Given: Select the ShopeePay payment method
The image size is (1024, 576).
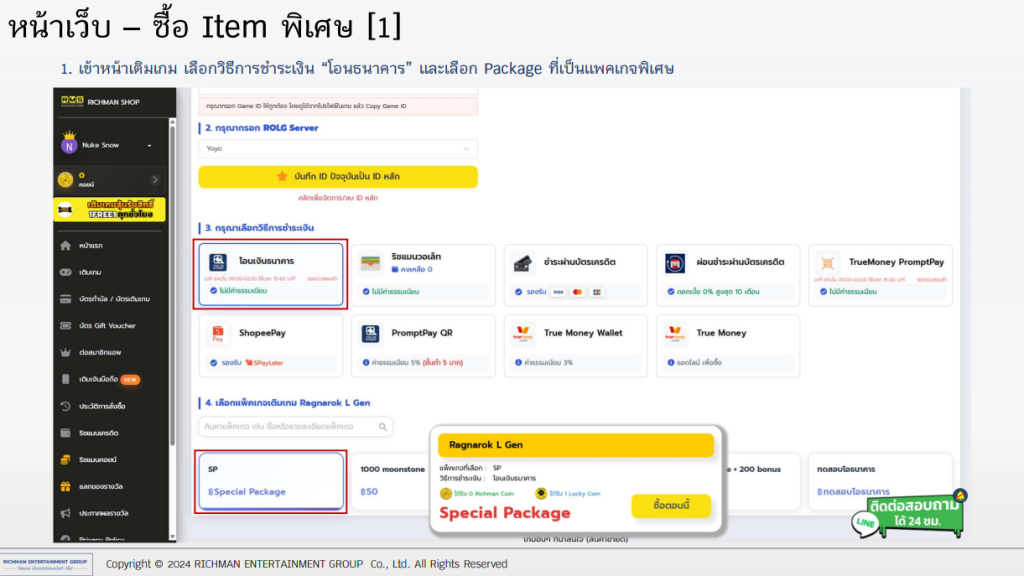Looking at the screenshot, I should tap(271, 344).
